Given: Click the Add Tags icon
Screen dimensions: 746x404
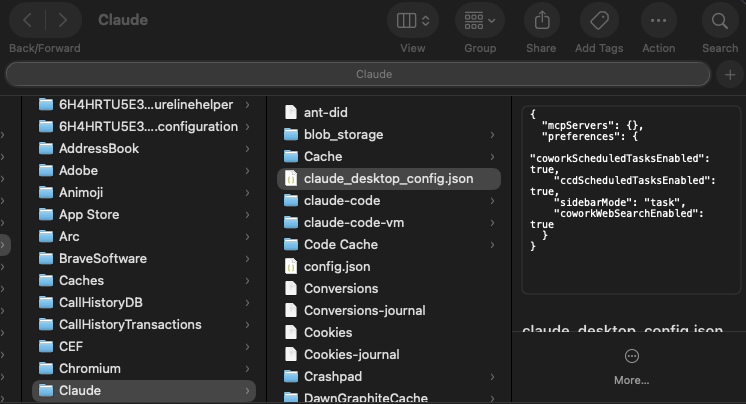Looking at the screenshot, I should pyautogui.click(x=599, y=20).
